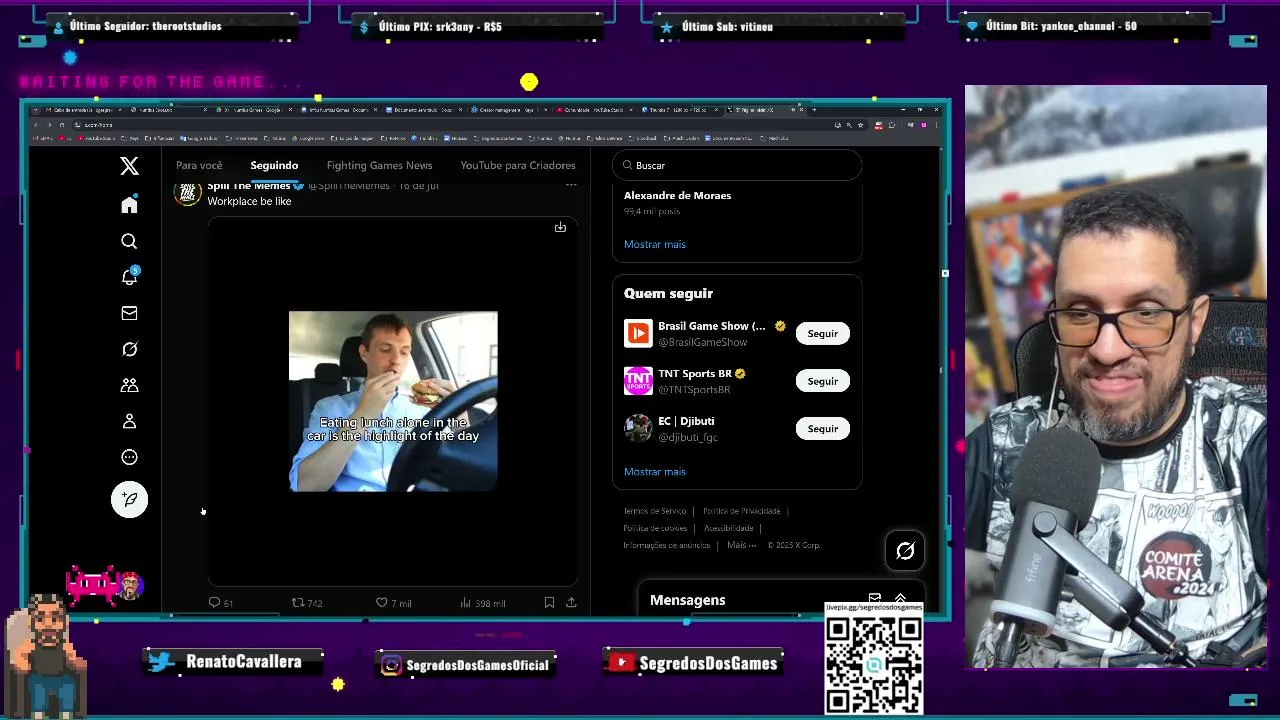Follow TNT Sports BR with Seguir

coord(822,381)
